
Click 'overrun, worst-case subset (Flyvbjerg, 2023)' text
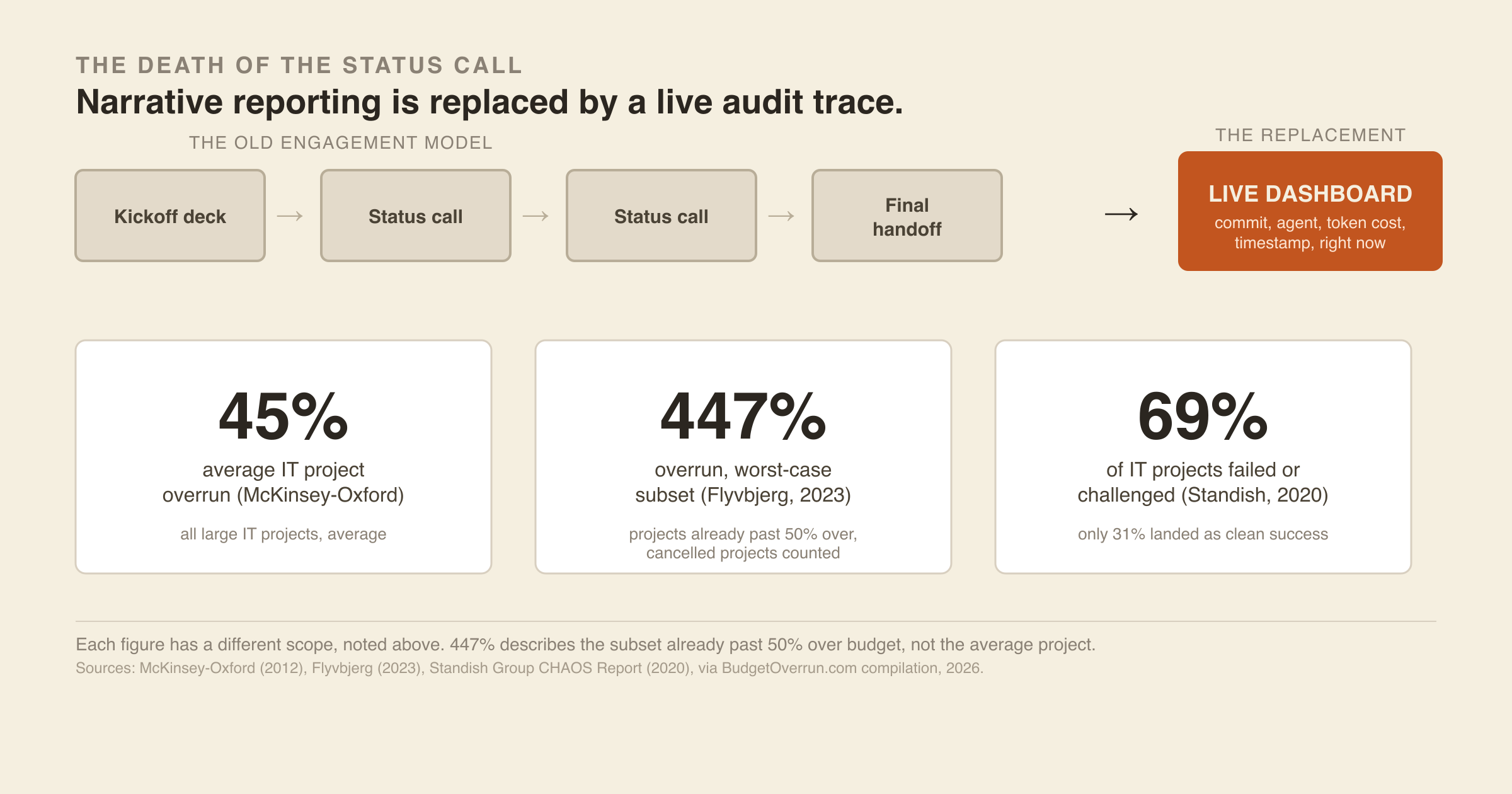click(743, 482)
